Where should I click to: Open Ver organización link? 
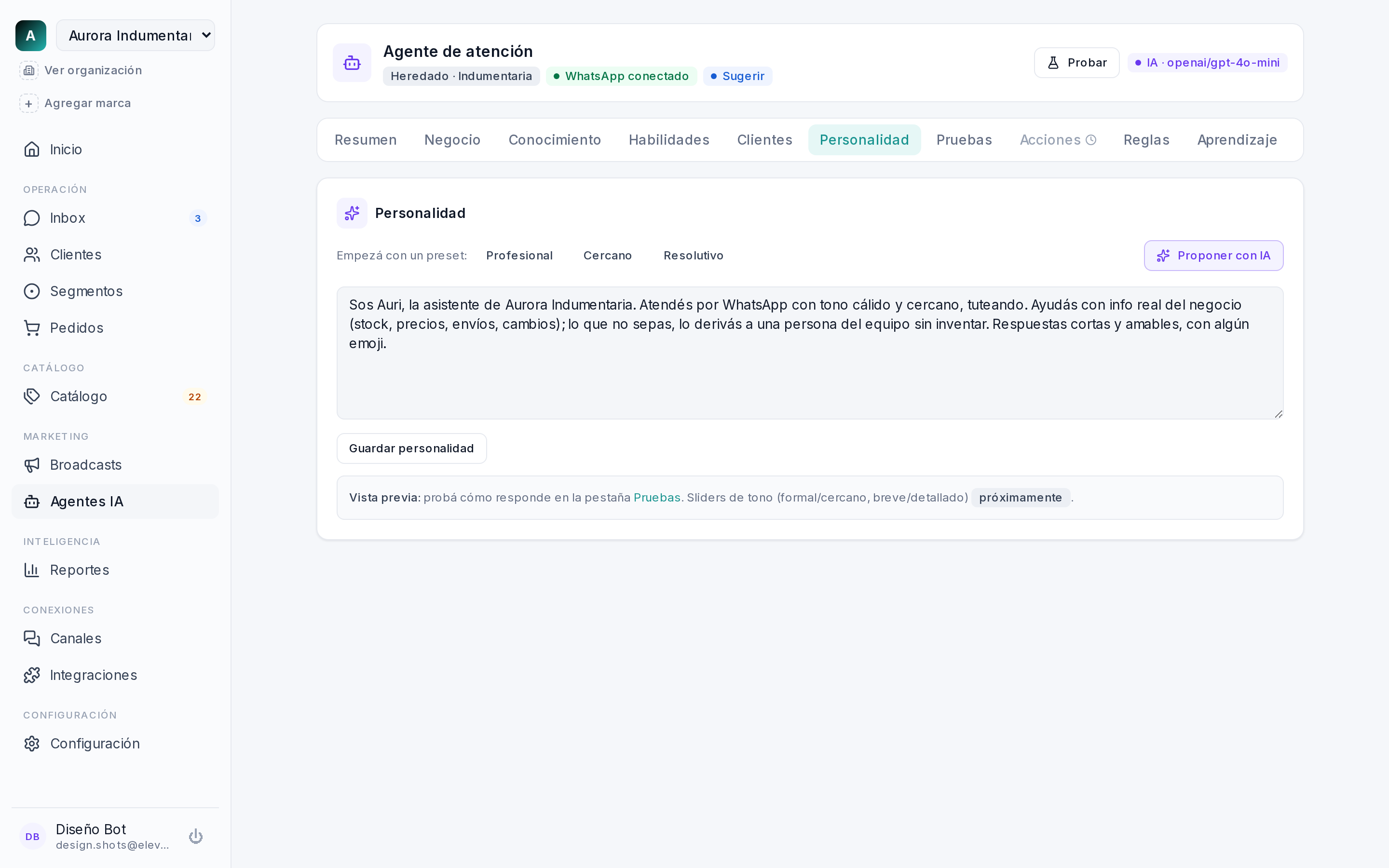[93, 70]
